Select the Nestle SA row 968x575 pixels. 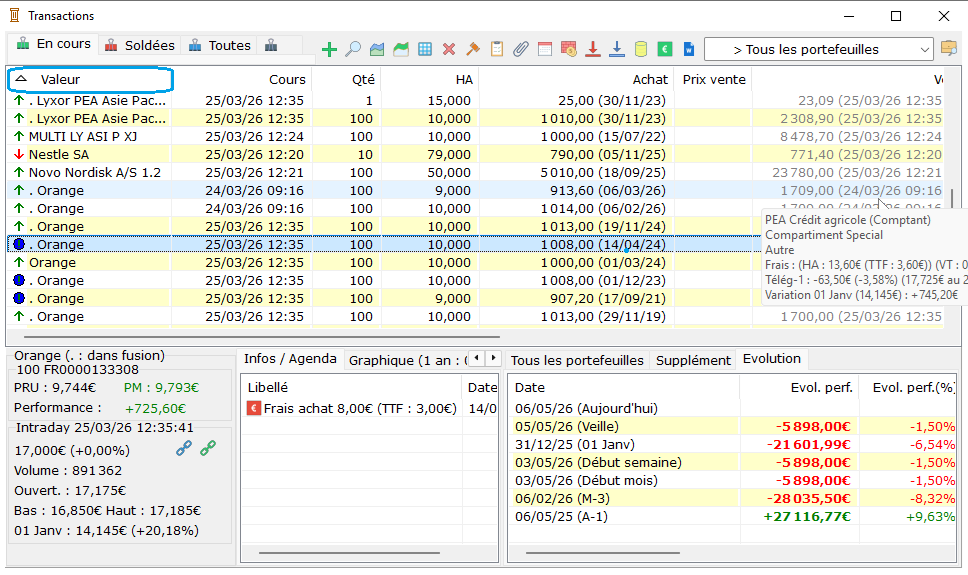click(x=475, y=154)
